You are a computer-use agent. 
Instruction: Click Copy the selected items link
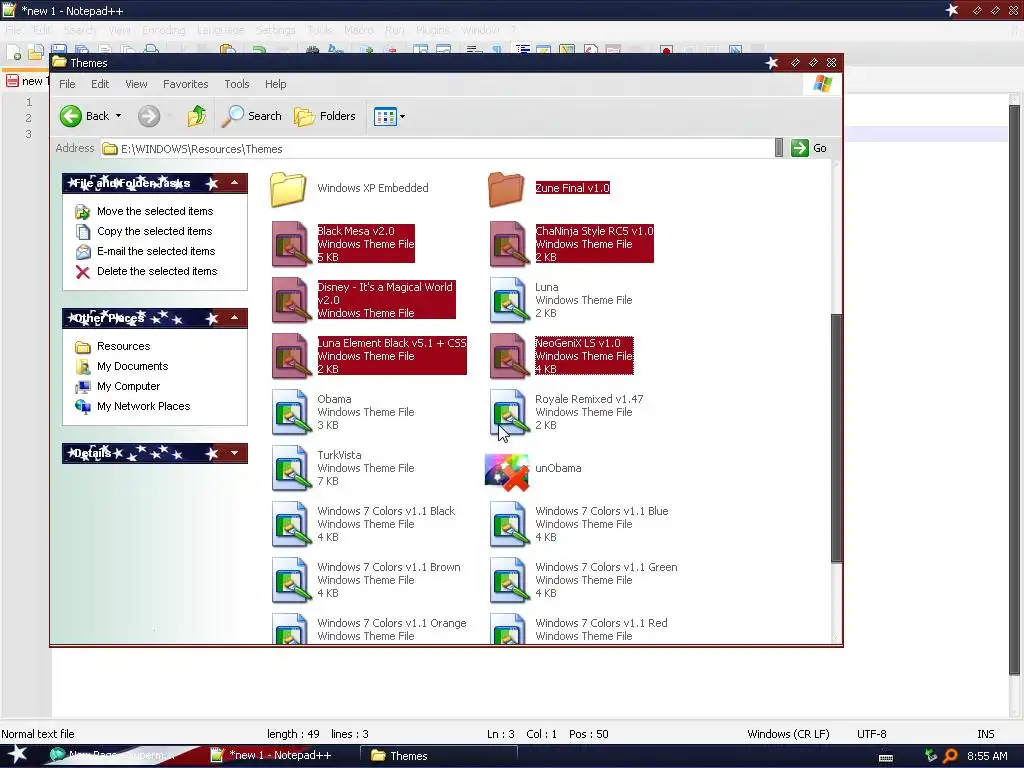(154, 231)
